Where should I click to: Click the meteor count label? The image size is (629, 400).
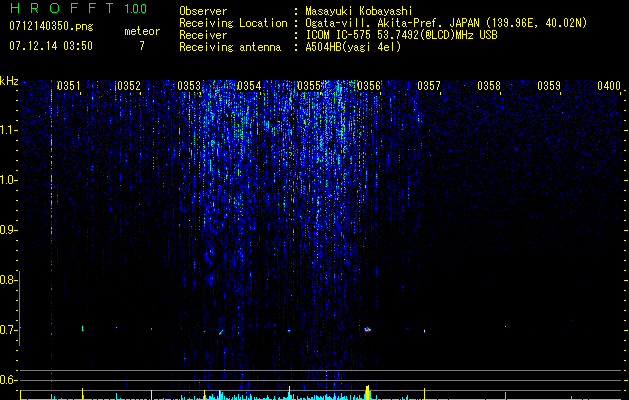pyautogui.click(x=142, y=31)
